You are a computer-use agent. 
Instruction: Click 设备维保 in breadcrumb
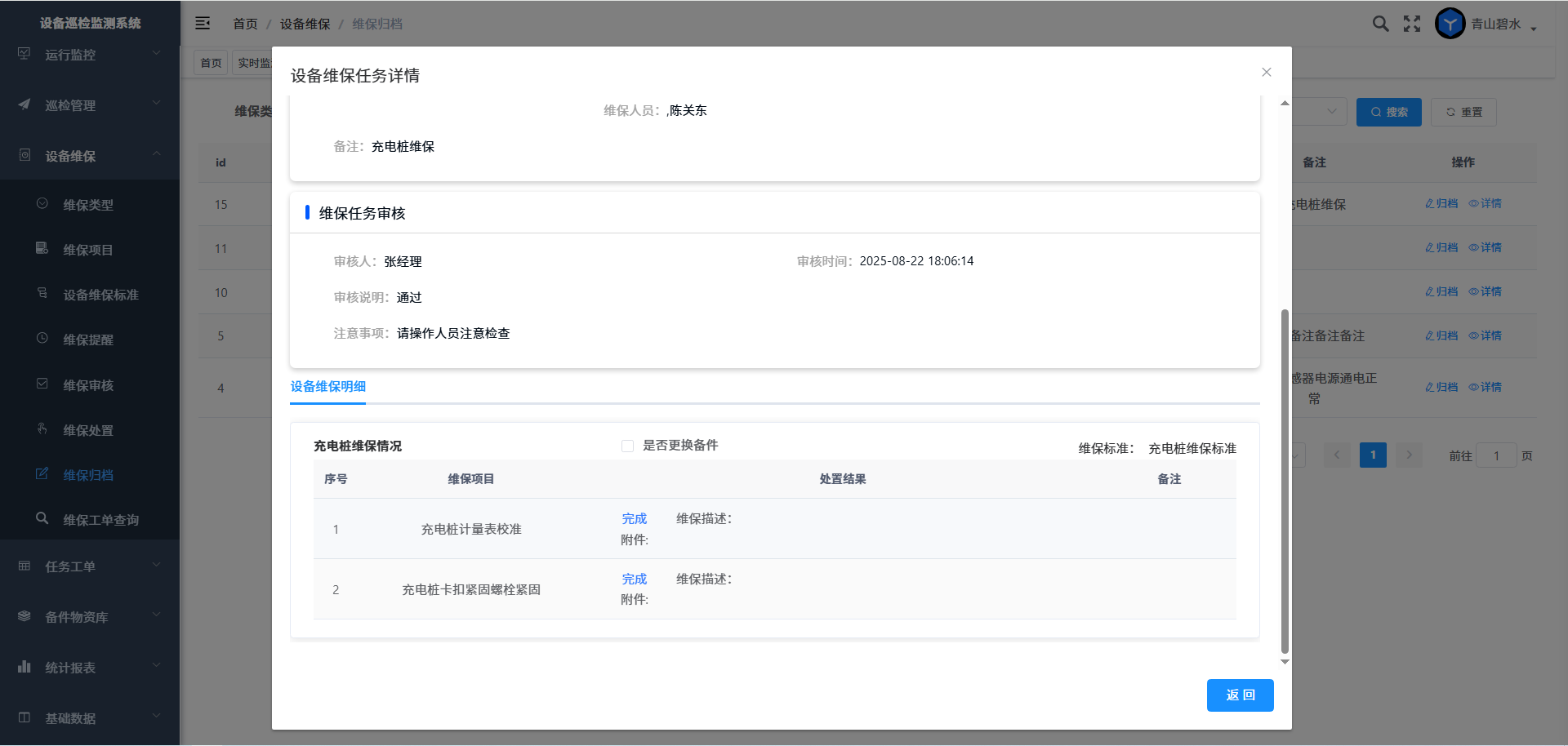305,24
